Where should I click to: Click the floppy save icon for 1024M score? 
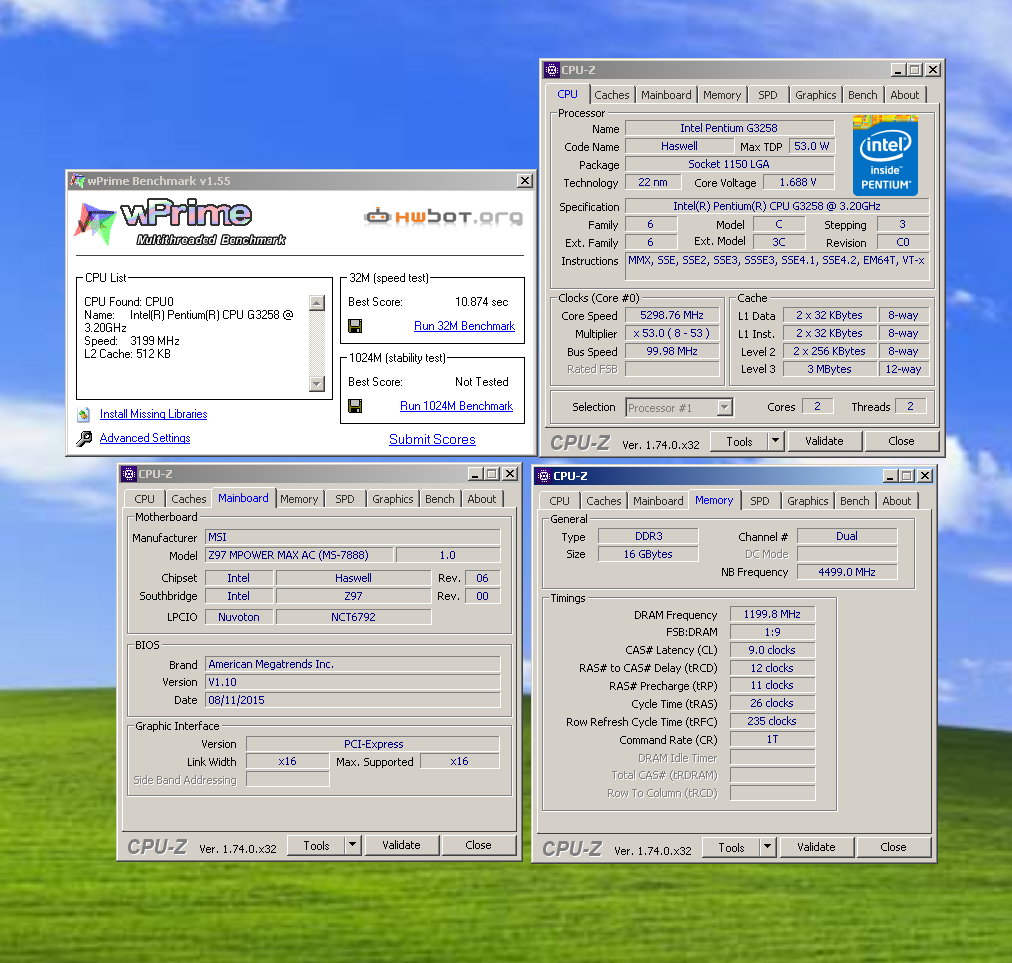coord(355,406)
